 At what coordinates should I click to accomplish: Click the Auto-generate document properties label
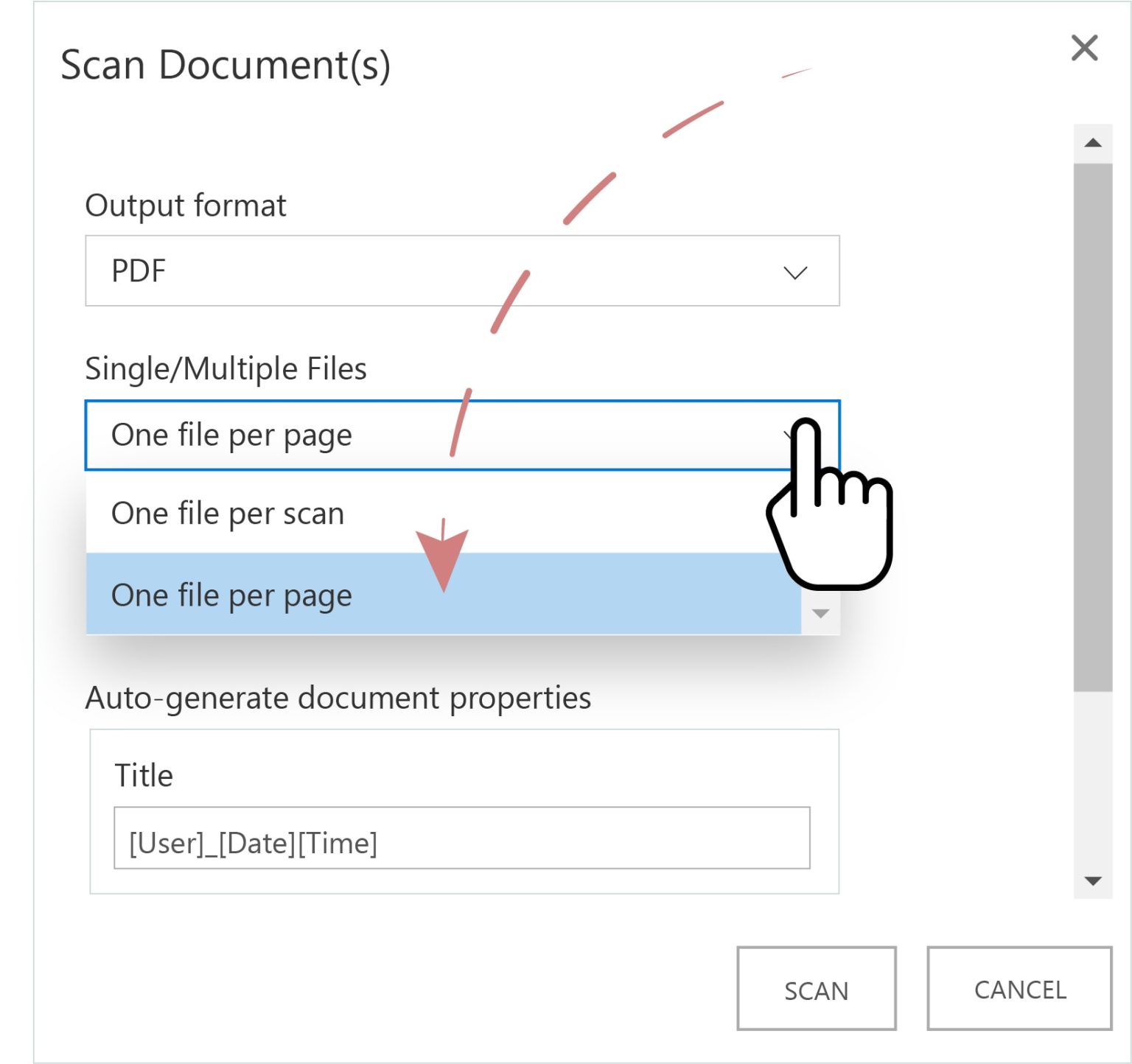[x=338, y=697]
